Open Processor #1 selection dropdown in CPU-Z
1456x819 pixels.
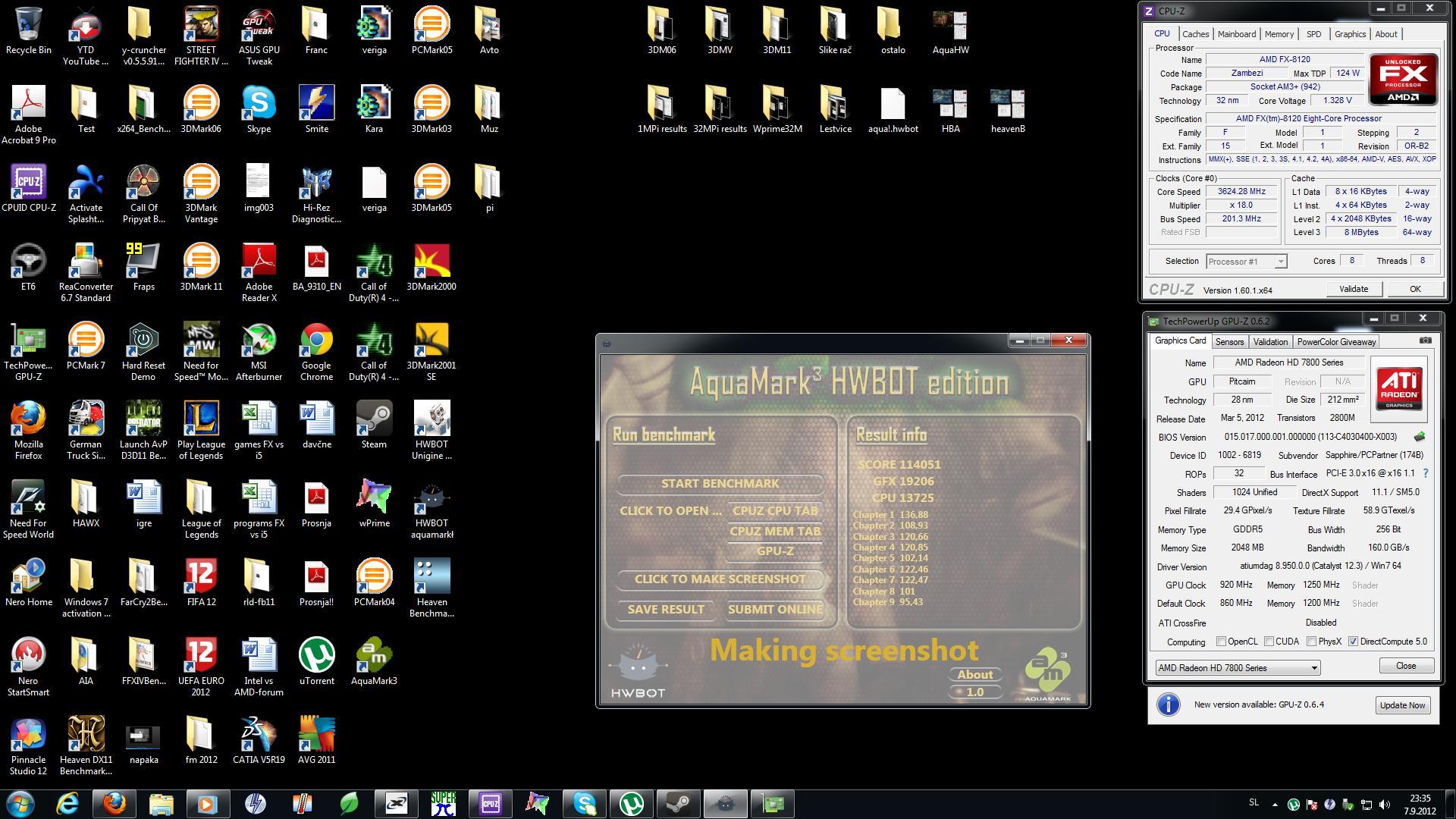pos(1246,262)
